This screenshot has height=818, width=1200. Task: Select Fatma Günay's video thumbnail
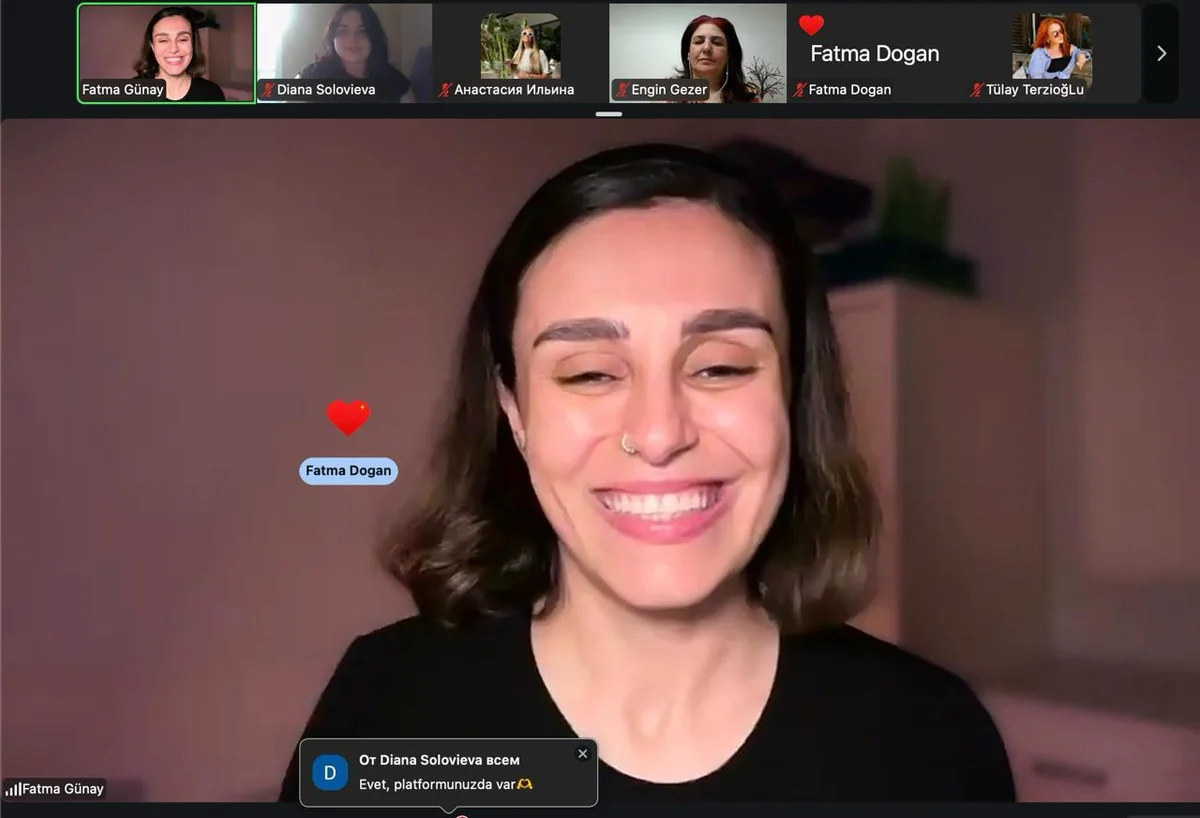166,53
